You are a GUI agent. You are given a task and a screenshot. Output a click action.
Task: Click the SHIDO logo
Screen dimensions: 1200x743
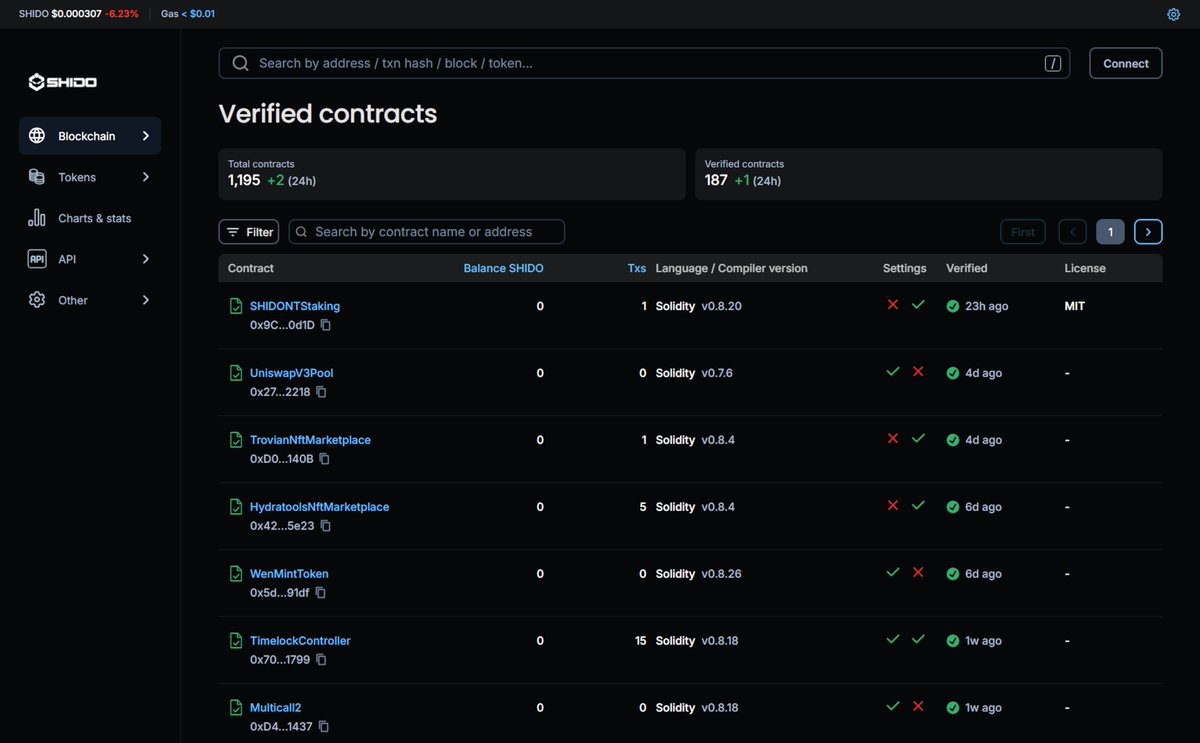(x=63, y=82)
